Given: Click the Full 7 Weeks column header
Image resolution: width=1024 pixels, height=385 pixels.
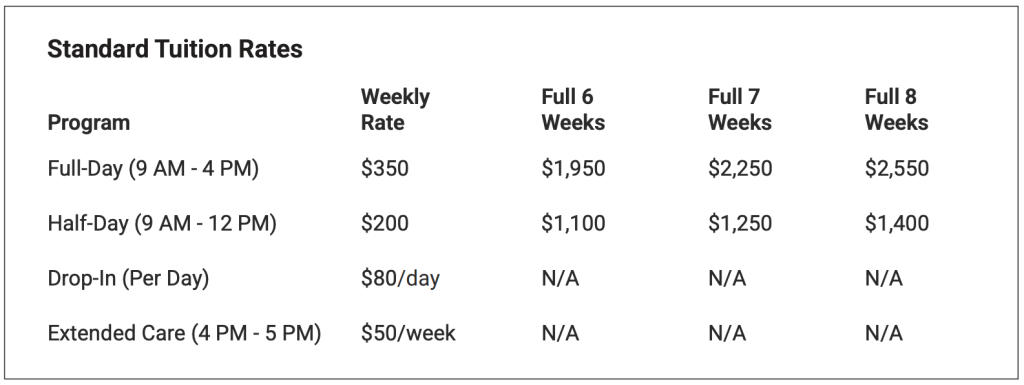Looking at the screenshot, I should coord(740,110).
